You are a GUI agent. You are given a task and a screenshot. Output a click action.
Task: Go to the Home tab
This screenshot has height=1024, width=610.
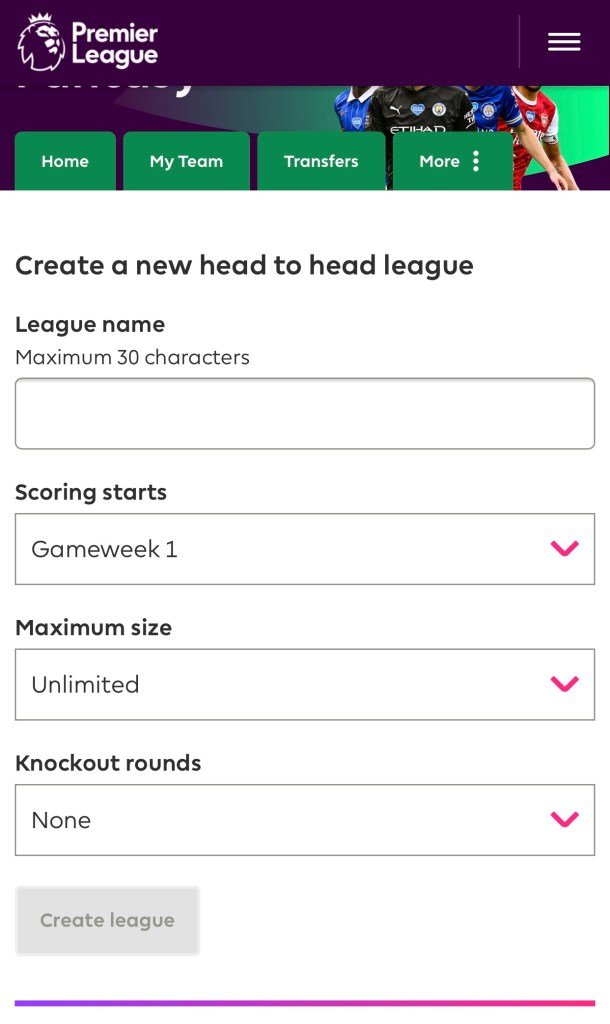point(65,161)
